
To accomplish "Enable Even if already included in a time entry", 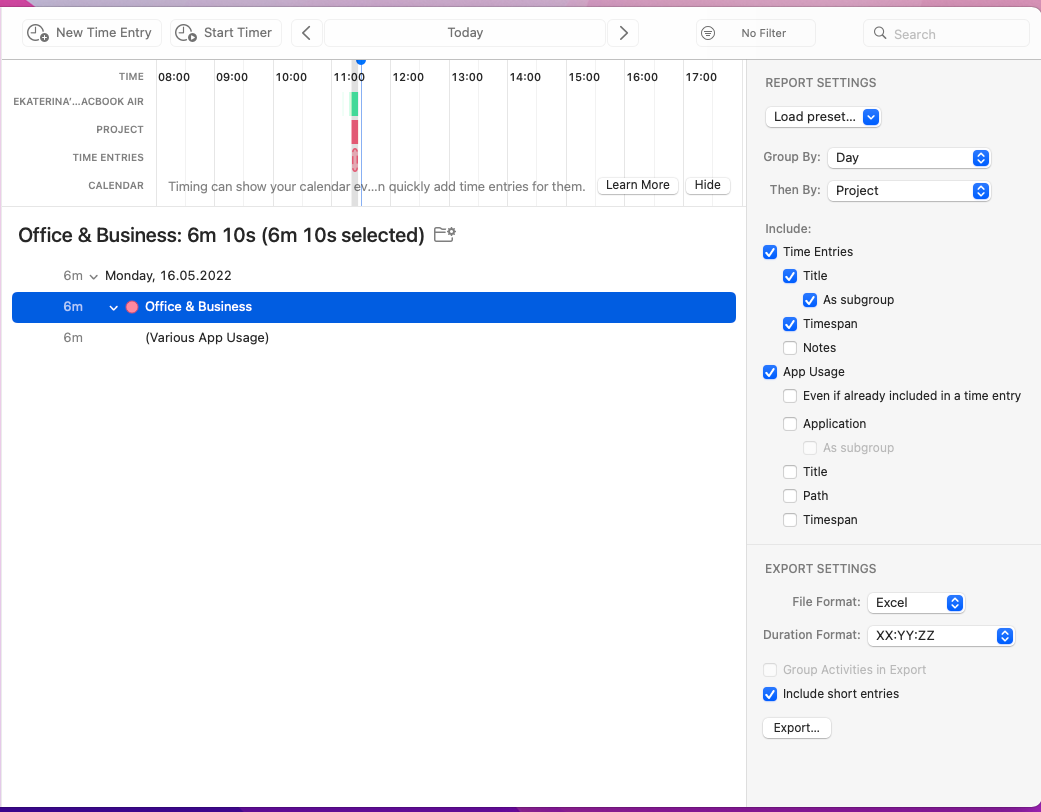I will pos(790,396).
